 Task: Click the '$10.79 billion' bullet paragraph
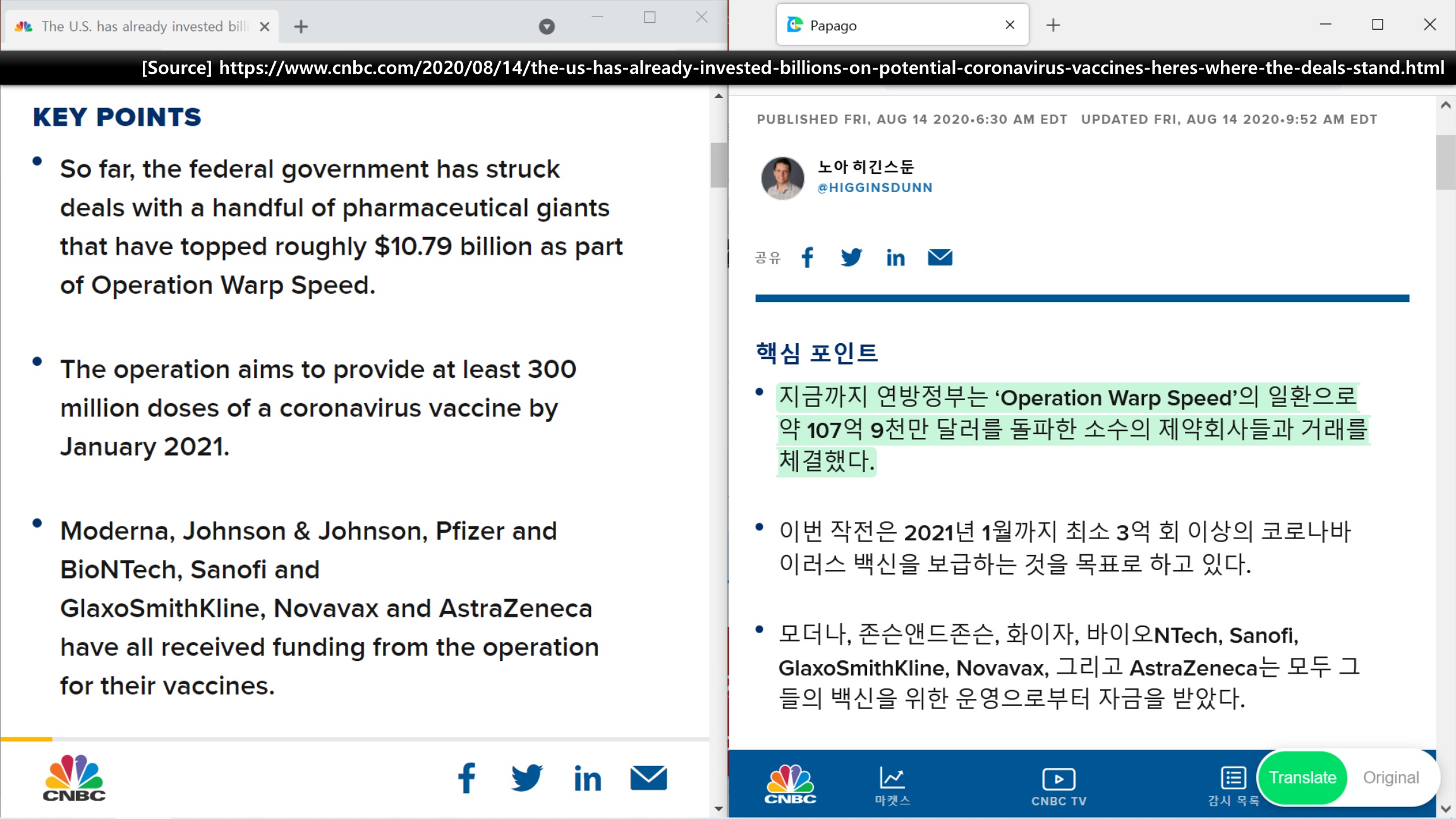(341, 227)
